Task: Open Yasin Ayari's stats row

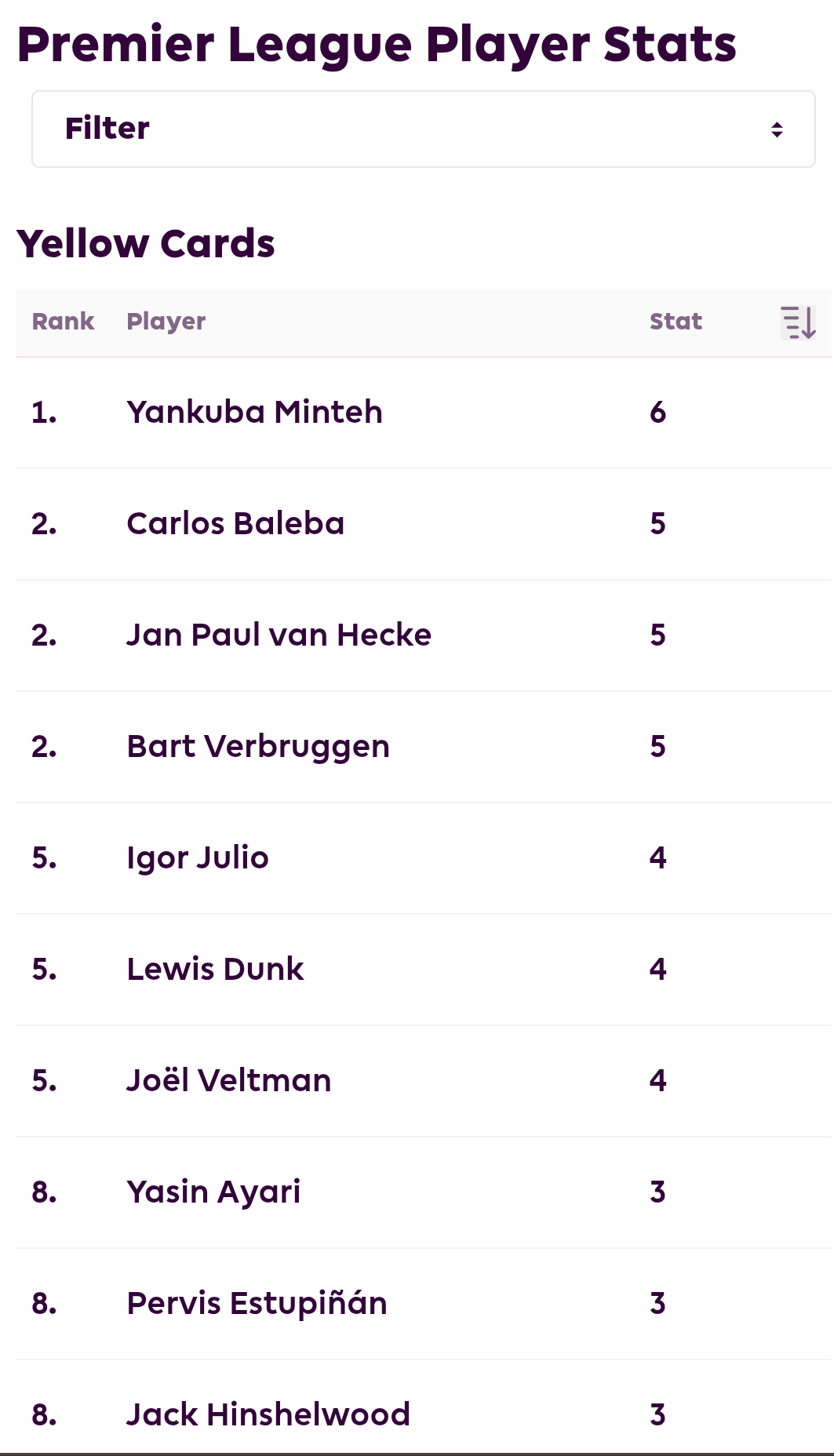Action: [x=424, y=1192]
